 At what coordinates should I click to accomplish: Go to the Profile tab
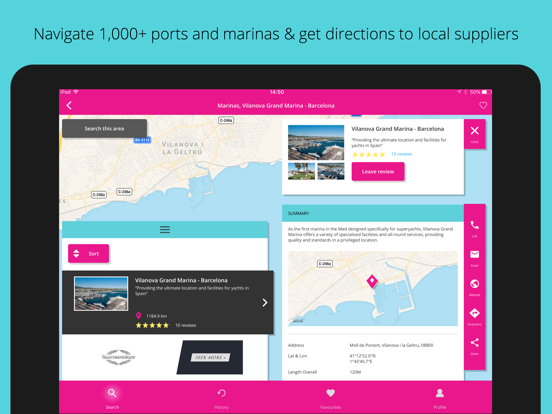[440, 398]
